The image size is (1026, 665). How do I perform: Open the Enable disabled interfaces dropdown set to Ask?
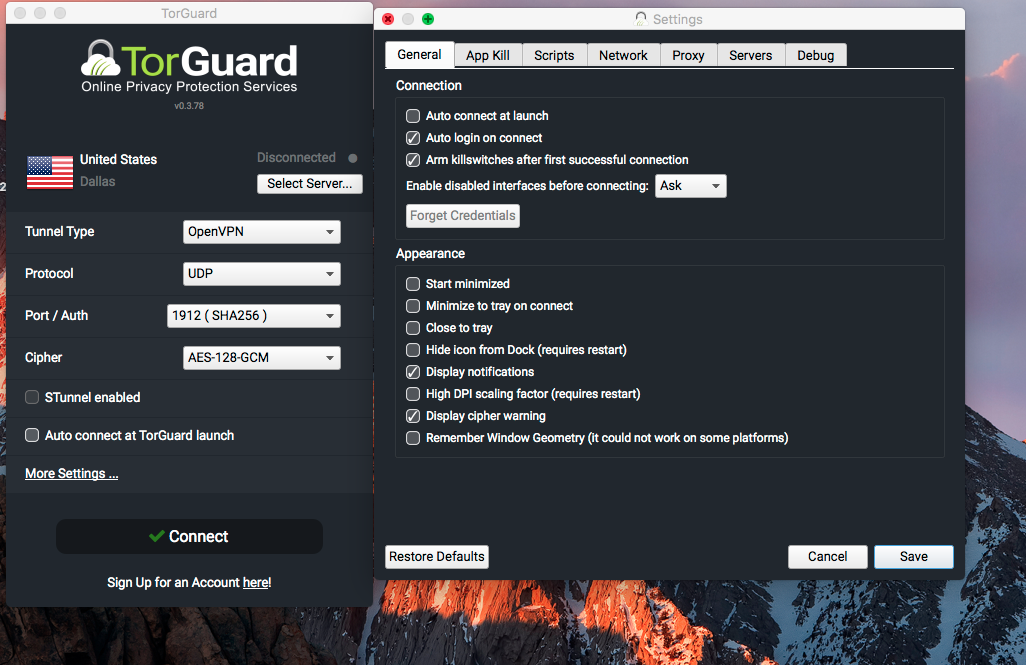[x=690, y=186]
